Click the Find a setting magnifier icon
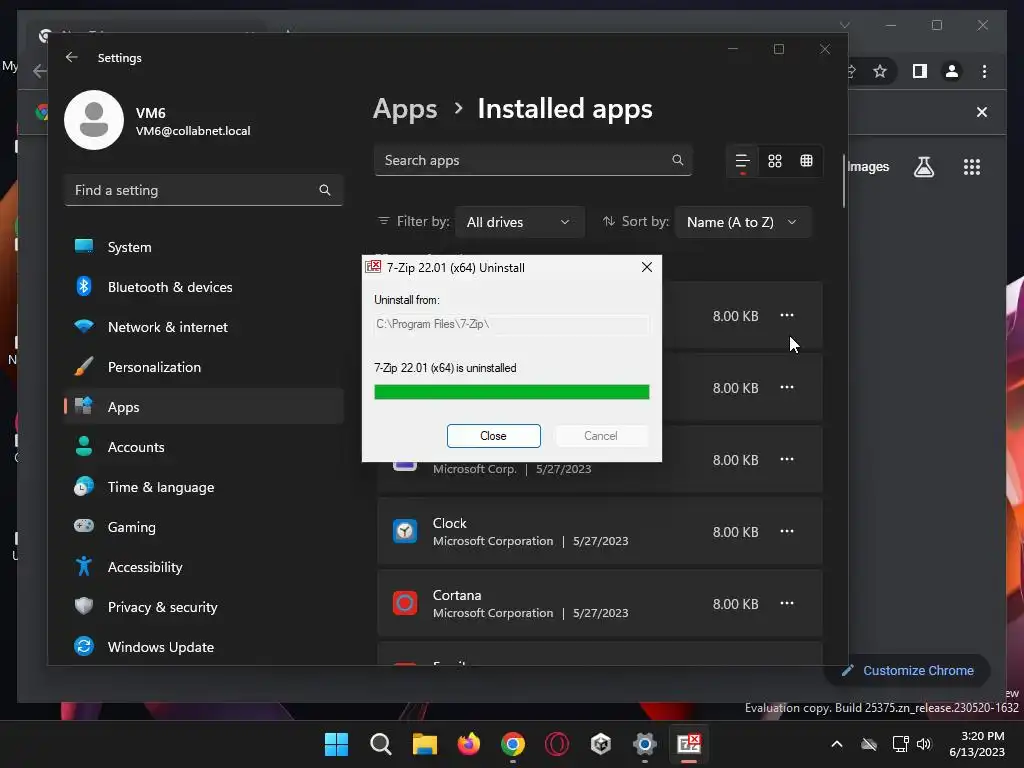This screenshot has height=768, width=1024. tap(325, 190)
